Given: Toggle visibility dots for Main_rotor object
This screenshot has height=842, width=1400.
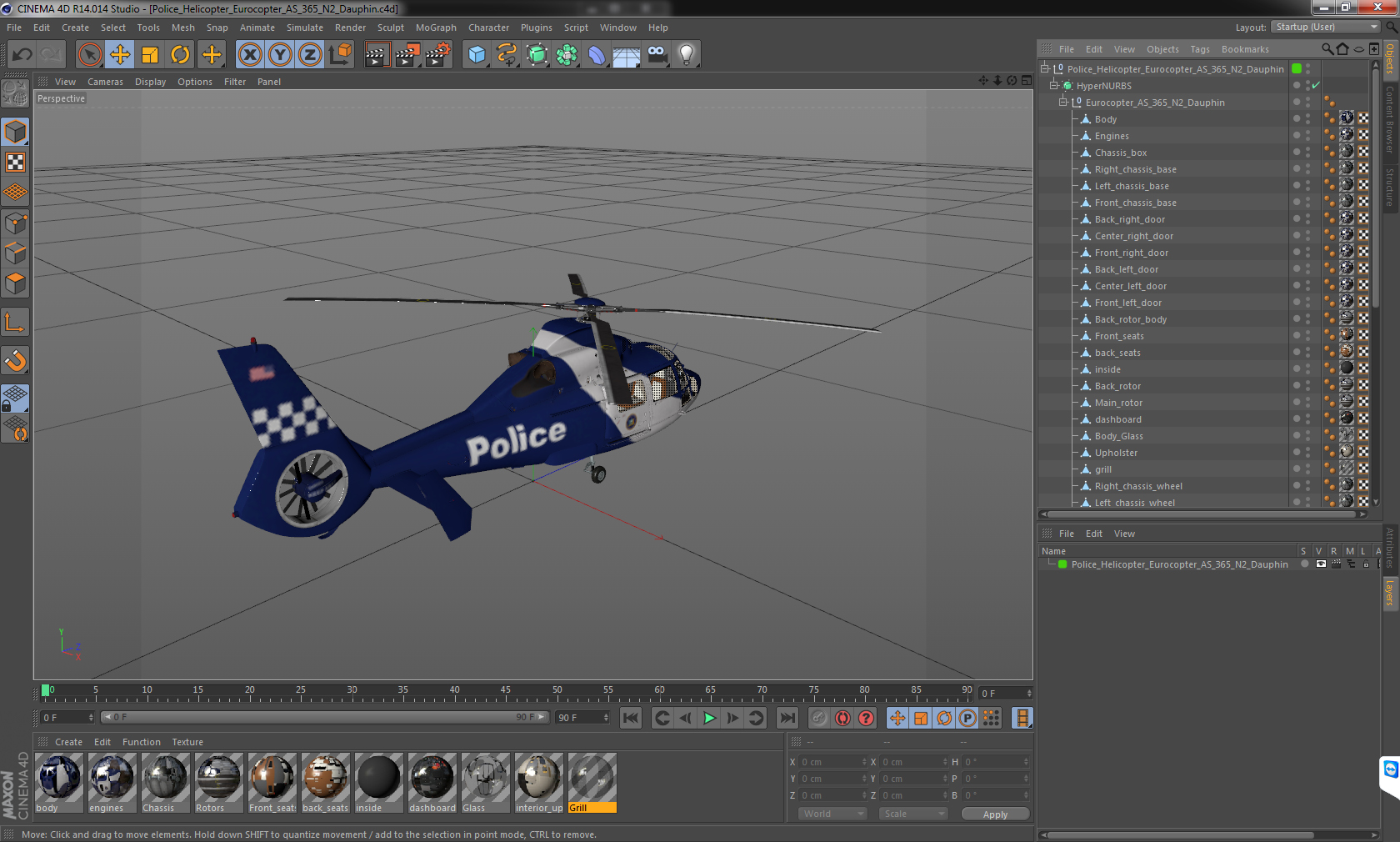Looking at the screenshot, I should [1307, 403].
